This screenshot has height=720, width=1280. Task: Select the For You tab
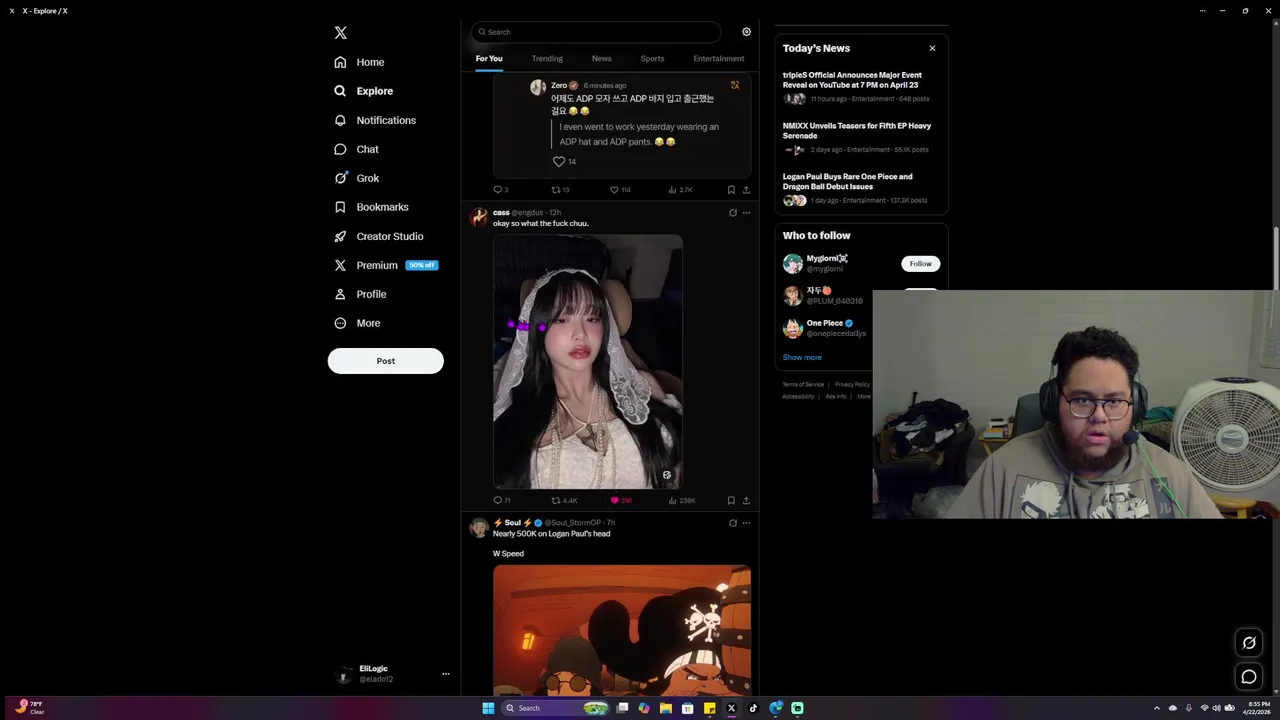tap(489, 58)
